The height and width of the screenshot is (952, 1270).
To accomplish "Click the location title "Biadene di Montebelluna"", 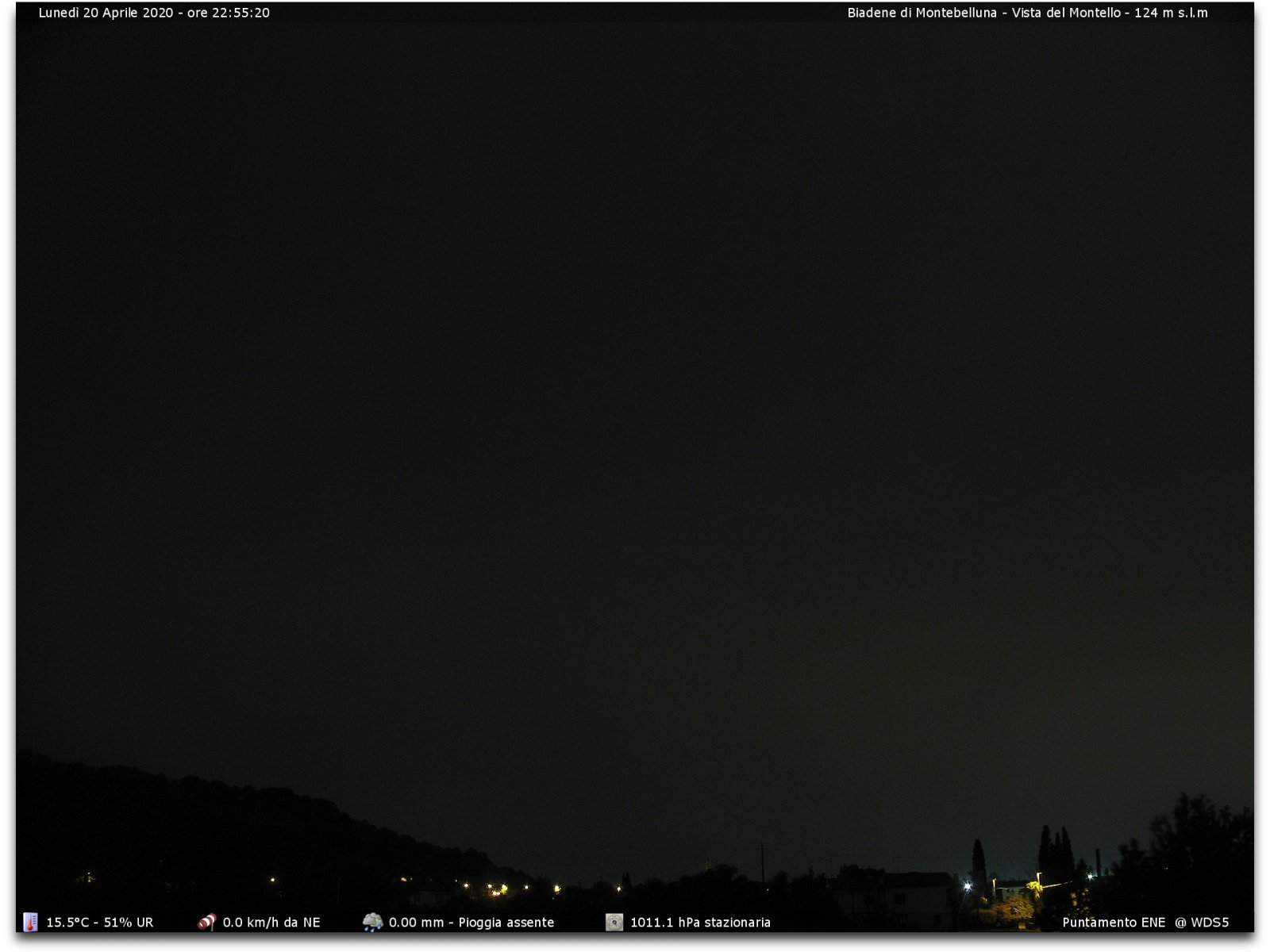I will 922,13.
